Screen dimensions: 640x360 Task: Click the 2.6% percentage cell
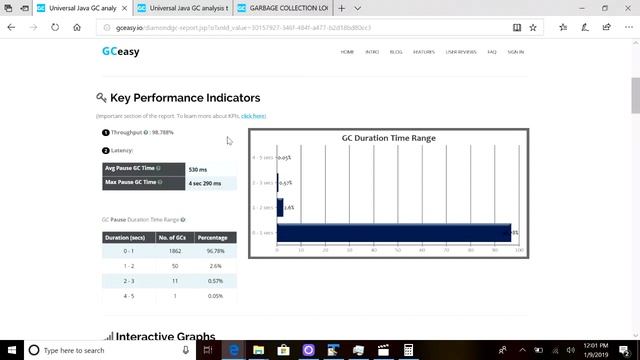pyautogui.click(x=215, y=266)
